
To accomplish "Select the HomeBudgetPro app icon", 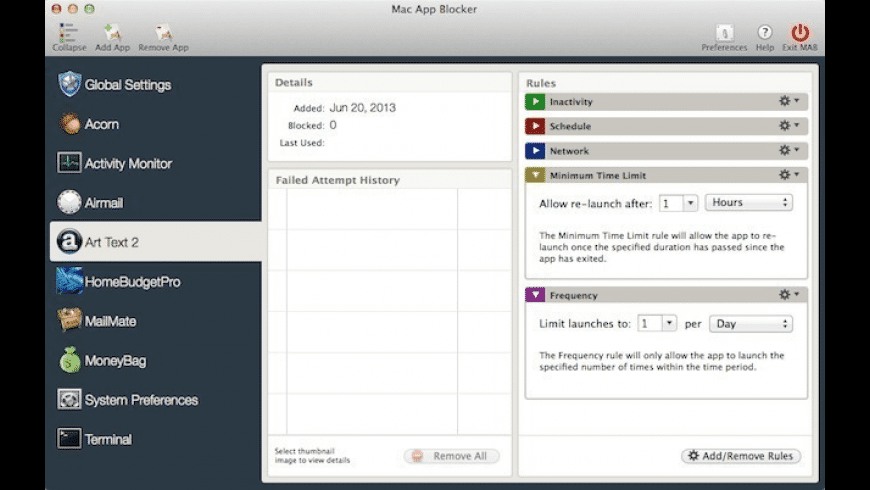I will 69,281.
